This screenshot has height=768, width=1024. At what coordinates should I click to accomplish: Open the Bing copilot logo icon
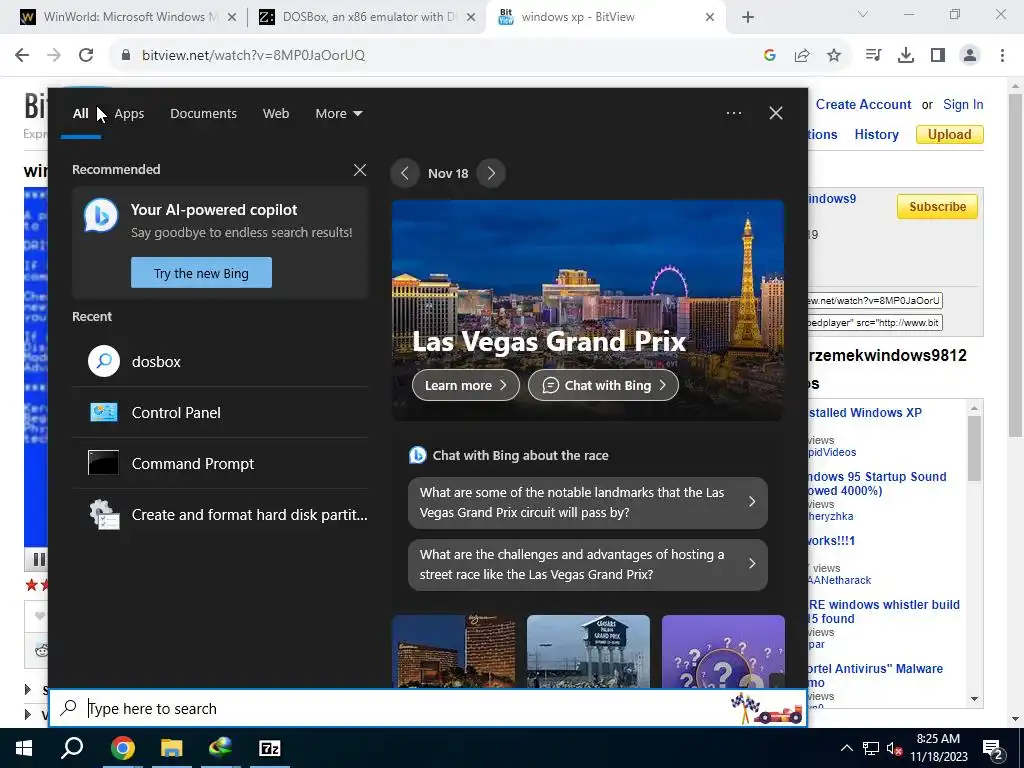click(x=101, y=216)
